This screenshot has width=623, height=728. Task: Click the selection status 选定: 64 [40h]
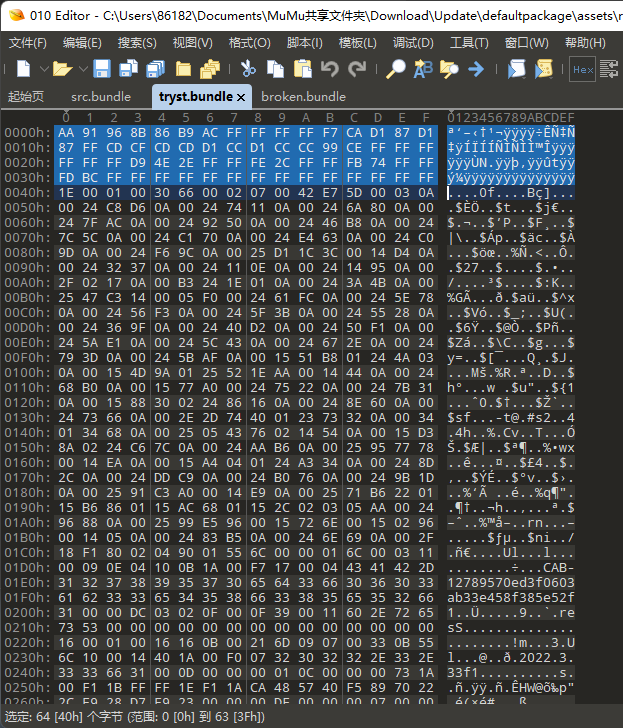[x=44, y=717]
